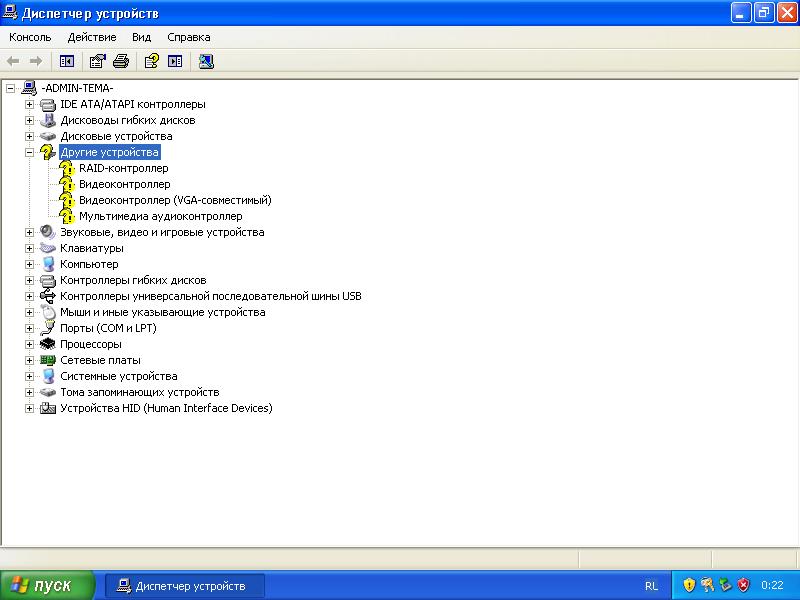Select the Порты (COM и LPT) label
800x600 pixels.
coord(108,328)
